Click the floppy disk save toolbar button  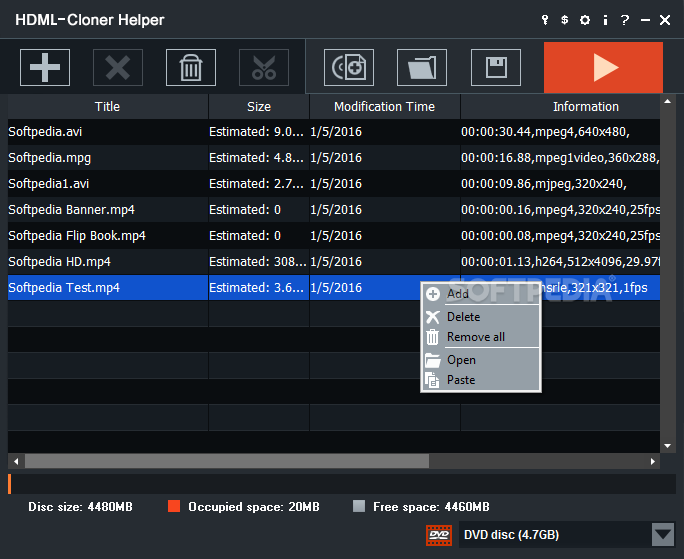click(x=496, y=67)
